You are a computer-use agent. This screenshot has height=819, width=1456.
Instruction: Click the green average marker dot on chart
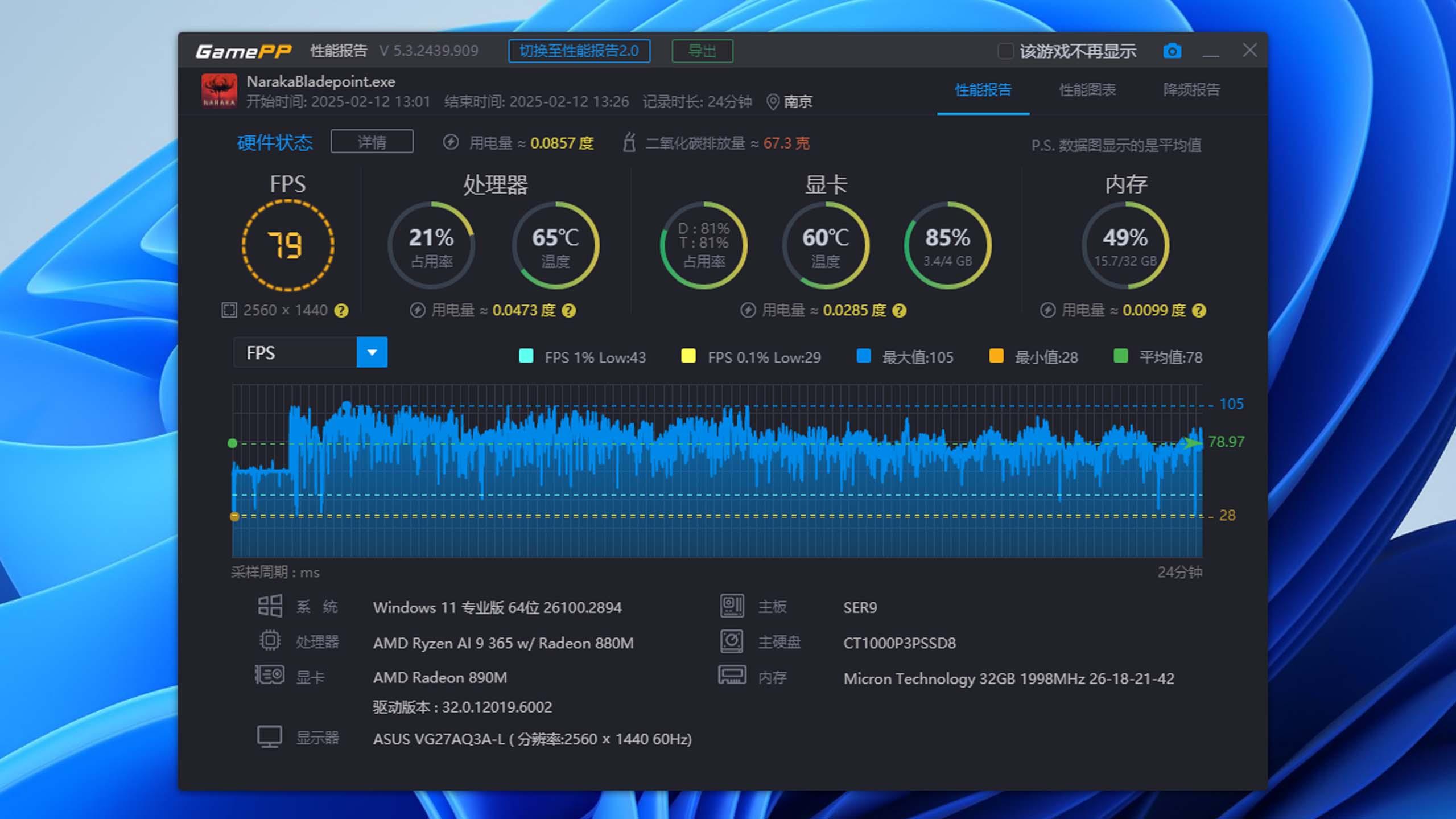tap(232, 443)
